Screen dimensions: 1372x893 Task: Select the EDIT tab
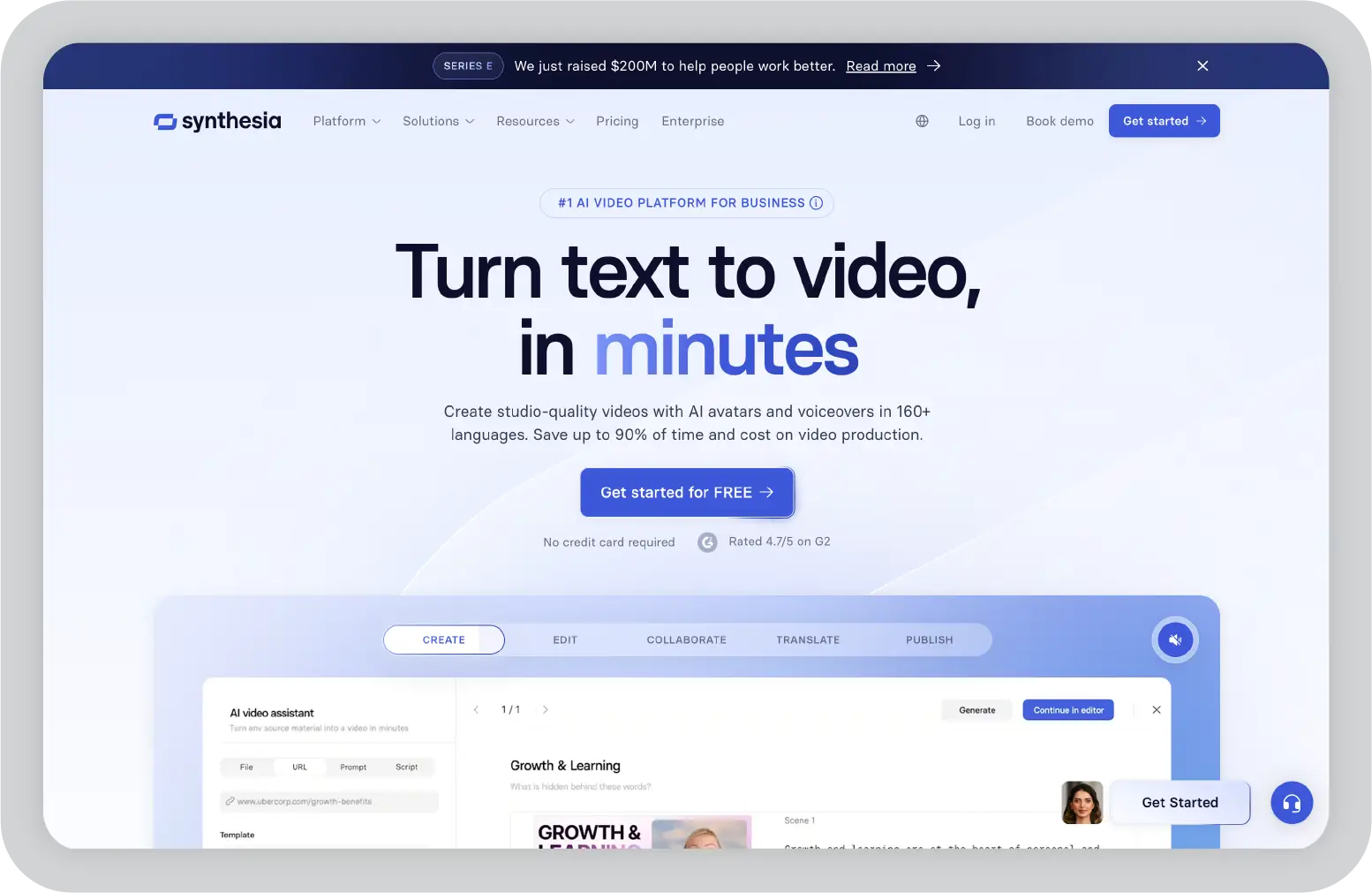click(x=565, y=640)
